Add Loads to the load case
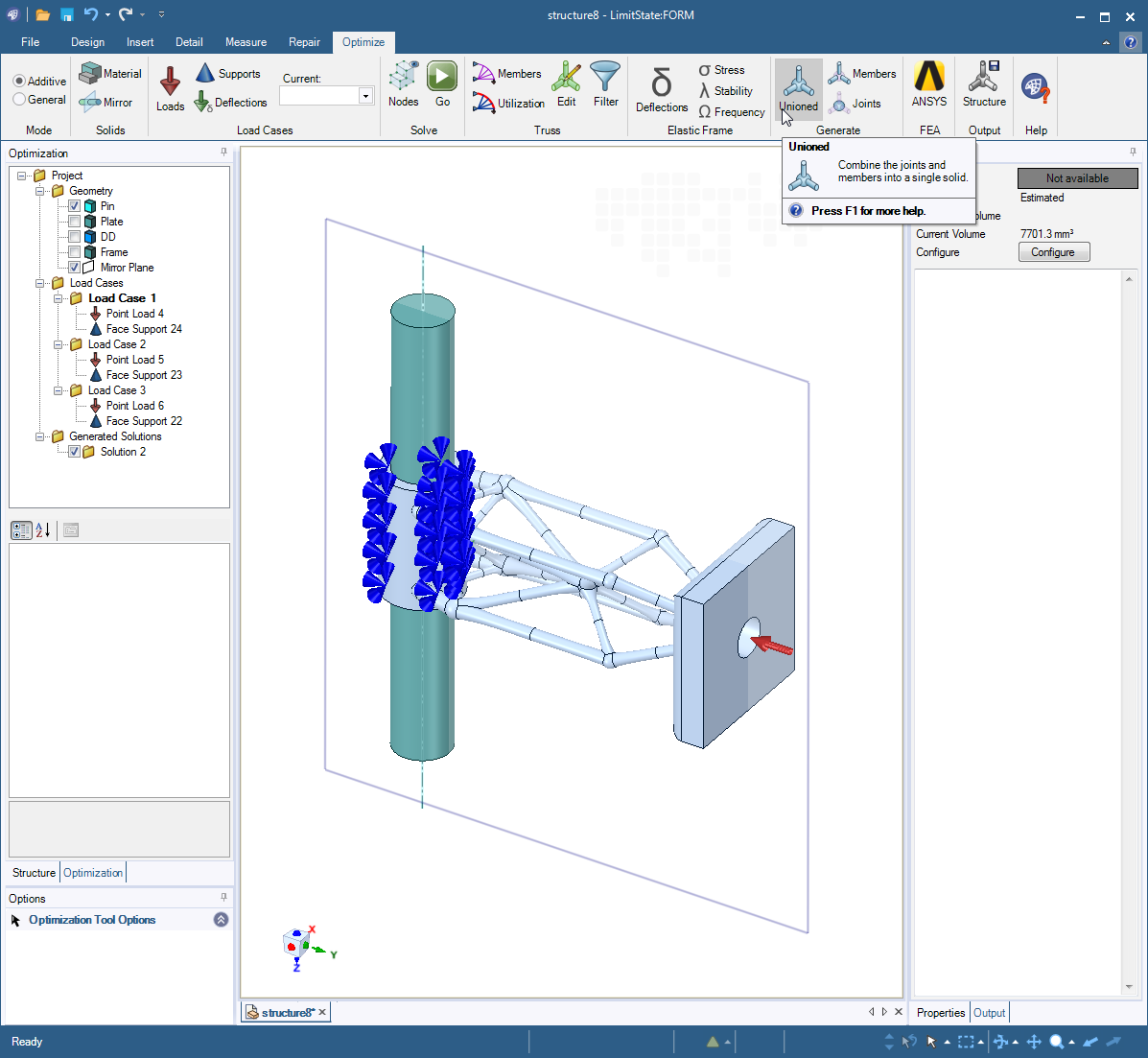 tap(170, 88)
